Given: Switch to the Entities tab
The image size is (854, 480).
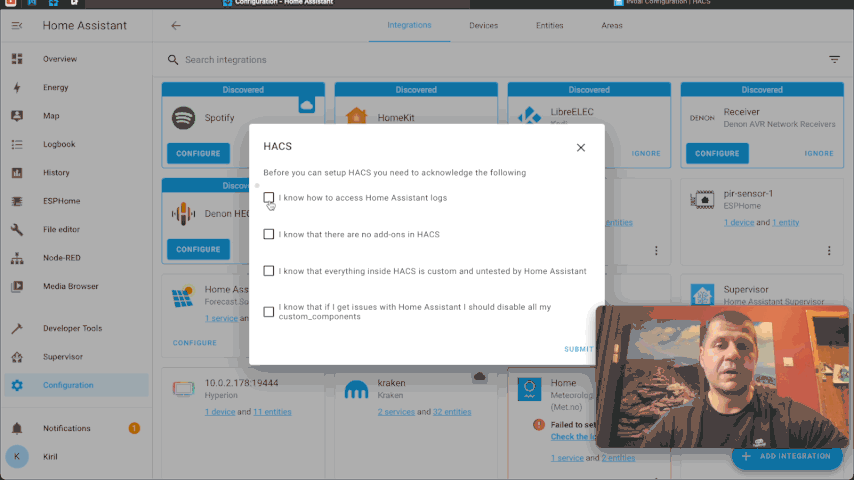Looking at the screenshot, I should coord(549,26).
